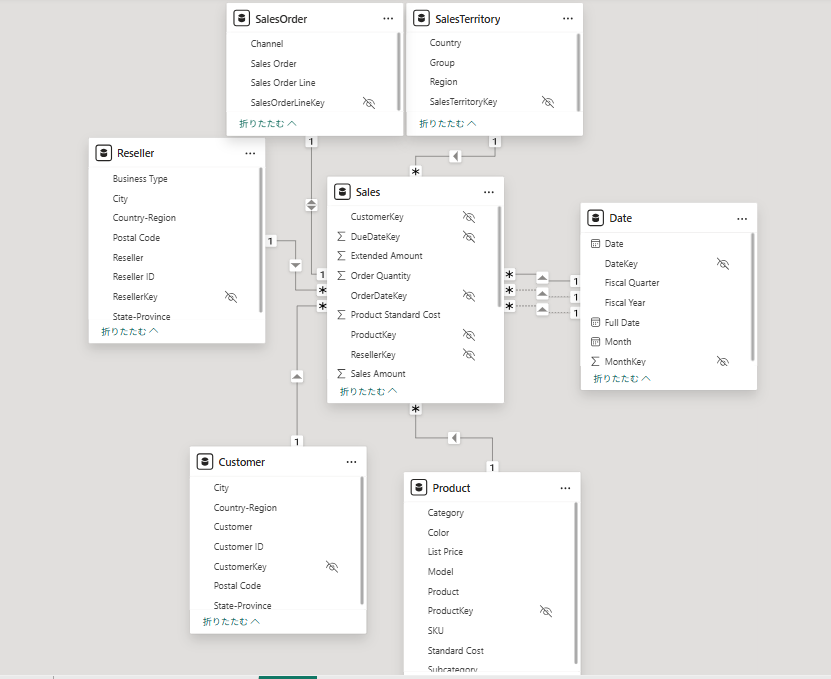Select the SalesTerritory relationship filter arrow
The width and height of the screenshot is (831, 679).
[455, 156]
